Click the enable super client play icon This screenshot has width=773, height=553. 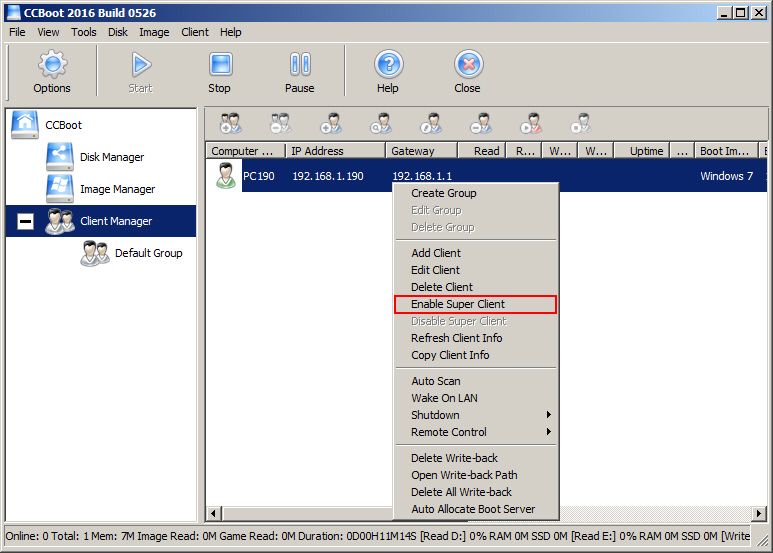tap(531, 123)
